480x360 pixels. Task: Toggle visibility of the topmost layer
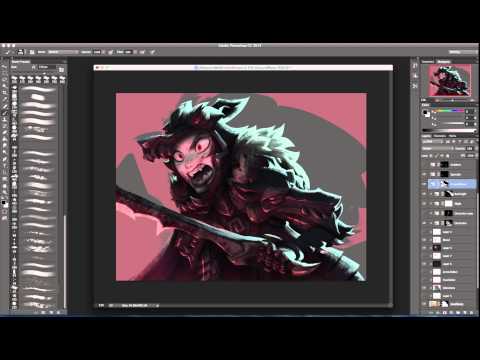424,165
